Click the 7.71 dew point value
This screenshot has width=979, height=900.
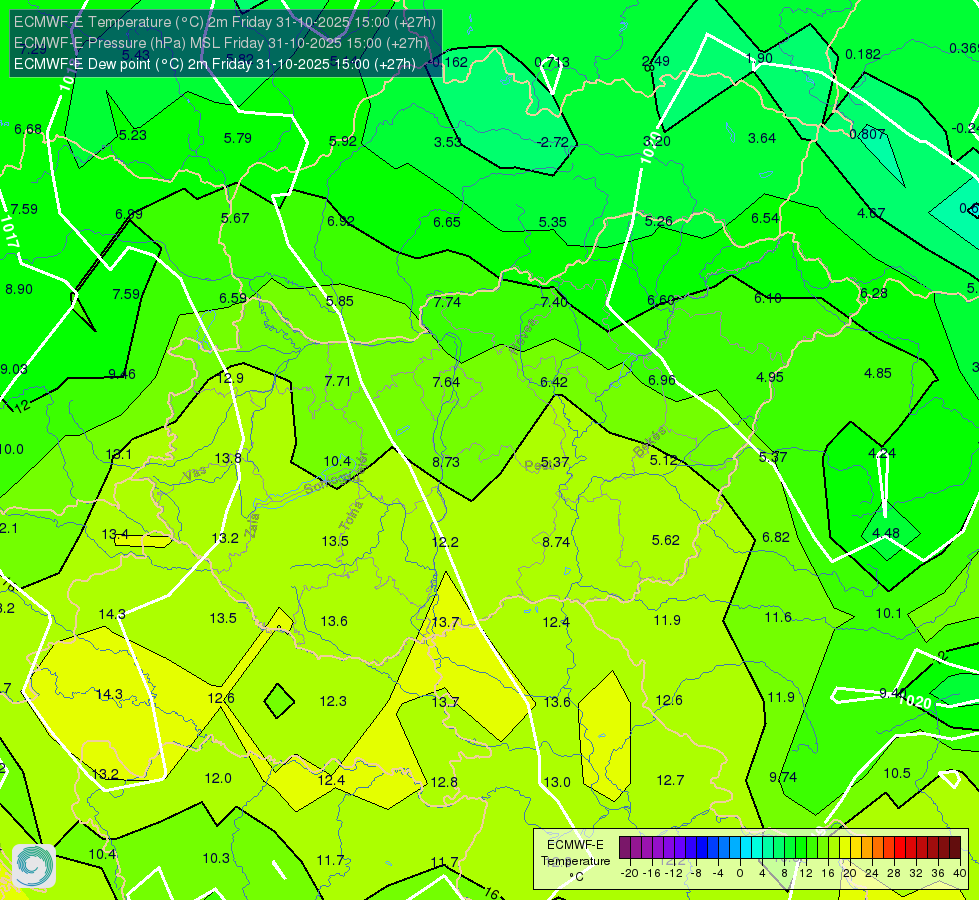pos(338,381)
